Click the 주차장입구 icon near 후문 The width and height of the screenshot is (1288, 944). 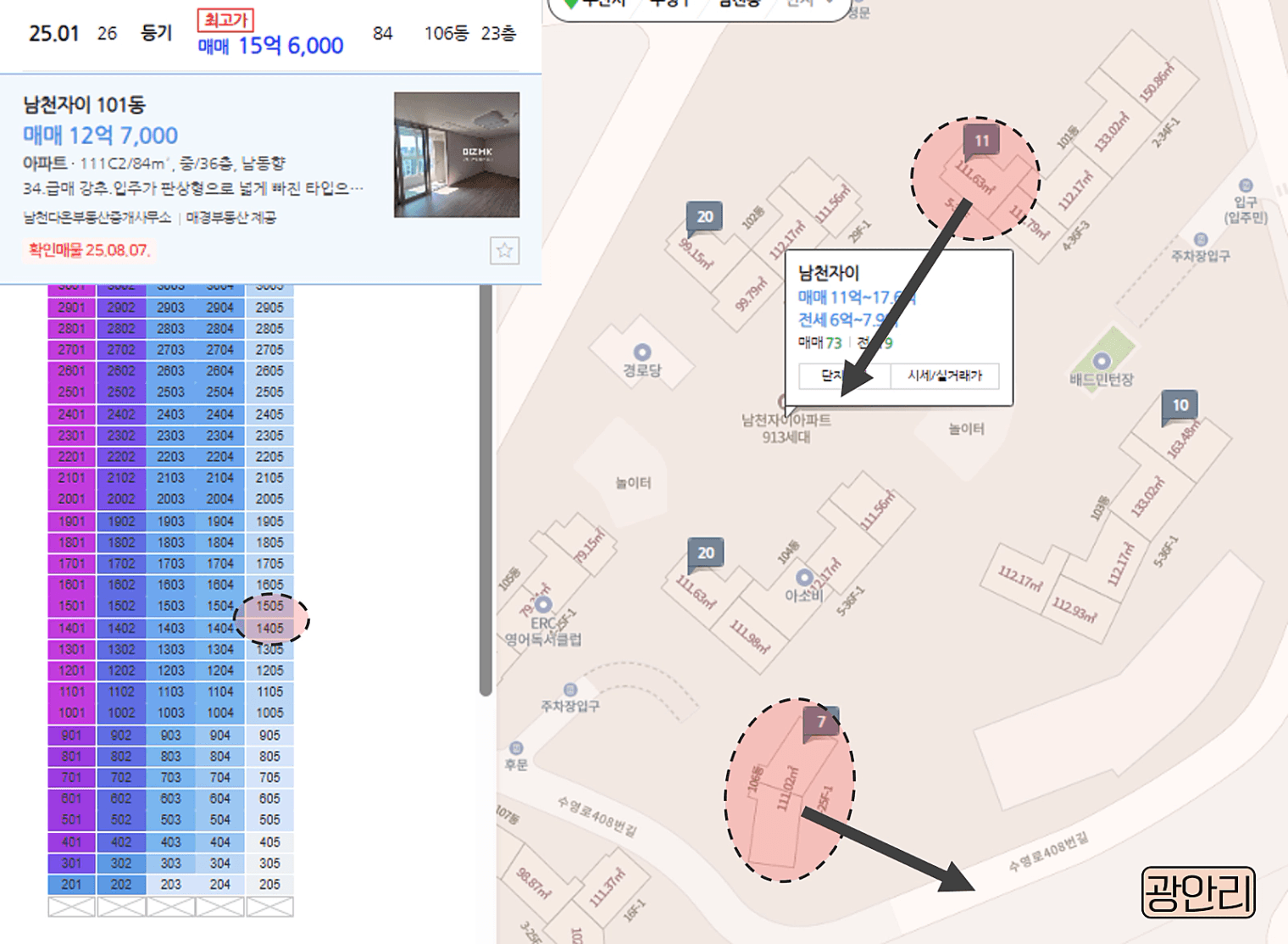click(x=570, y=690)
